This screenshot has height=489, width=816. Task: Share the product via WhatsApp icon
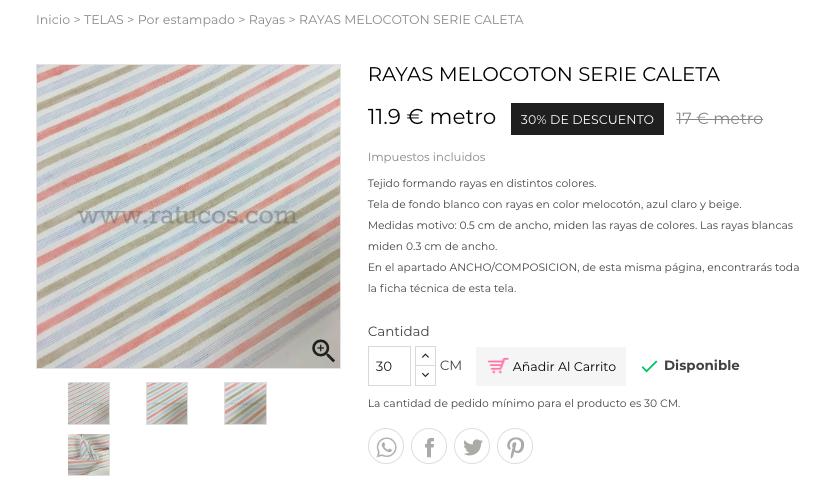coord(386,447)
